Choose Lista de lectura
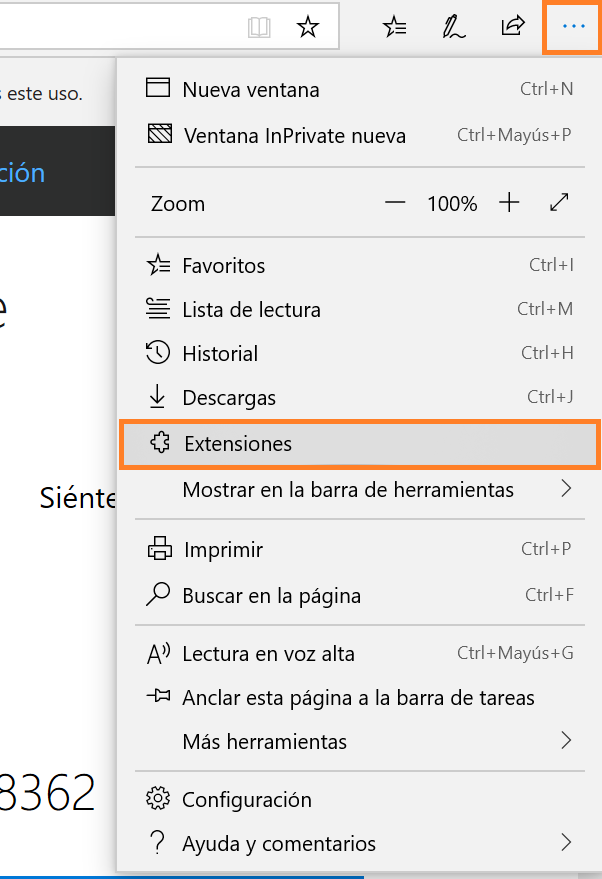 click(x=251, y=309)
